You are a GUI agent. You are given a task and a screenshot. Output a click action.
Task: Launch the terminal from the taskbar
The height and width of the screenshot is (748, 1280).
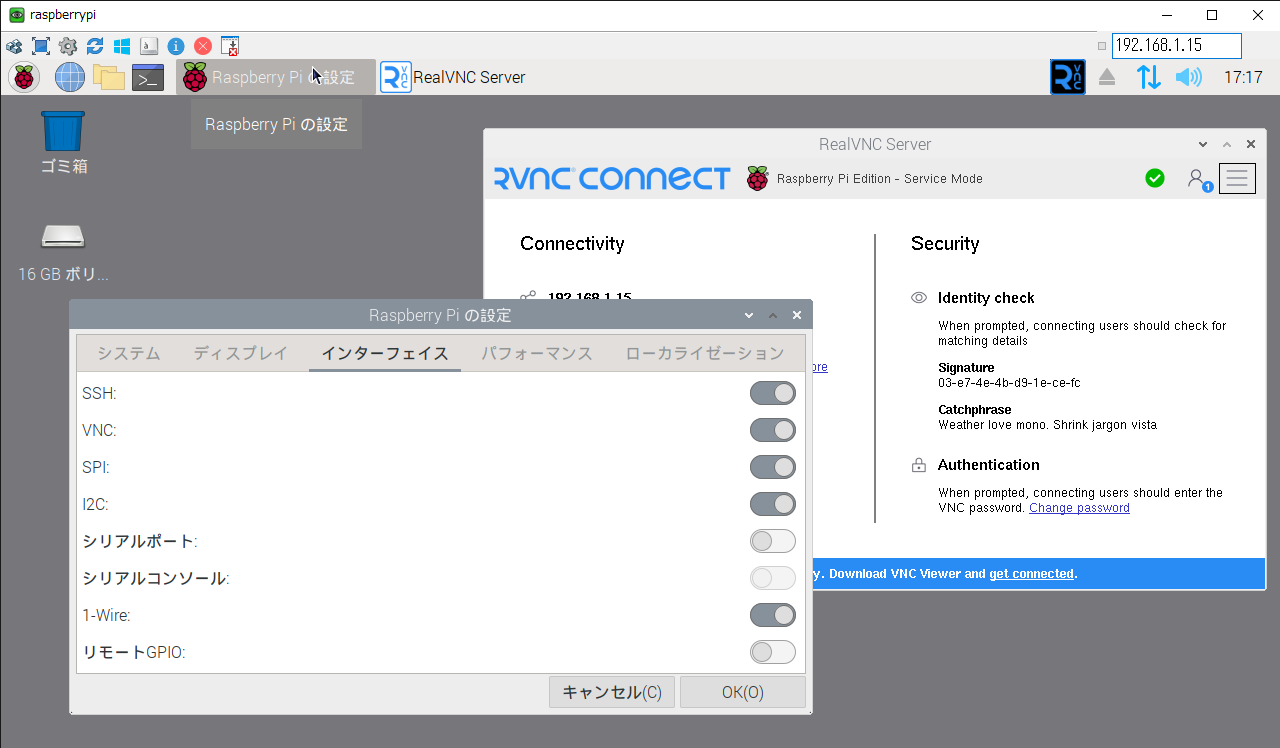pos(148,78)
